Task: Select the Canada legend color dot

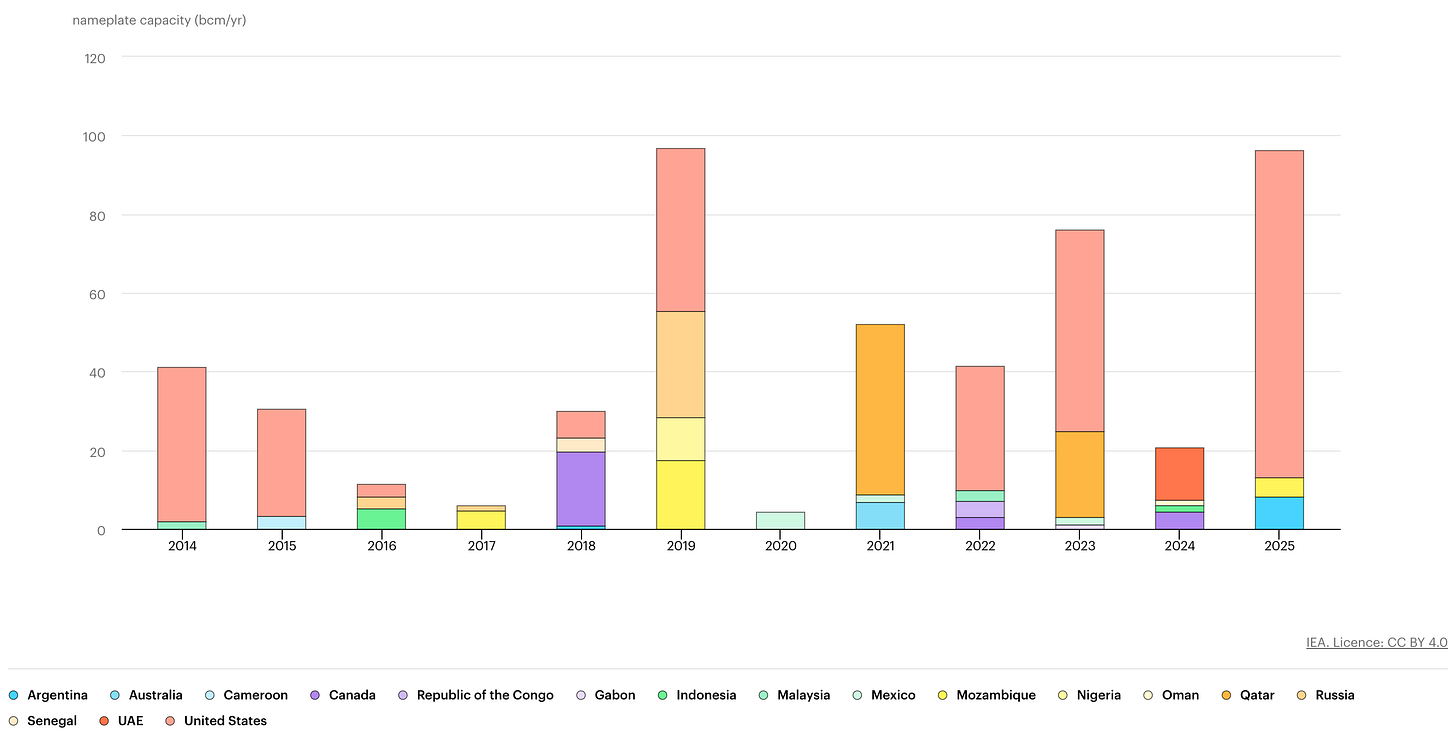Action: tap(315, 694)
